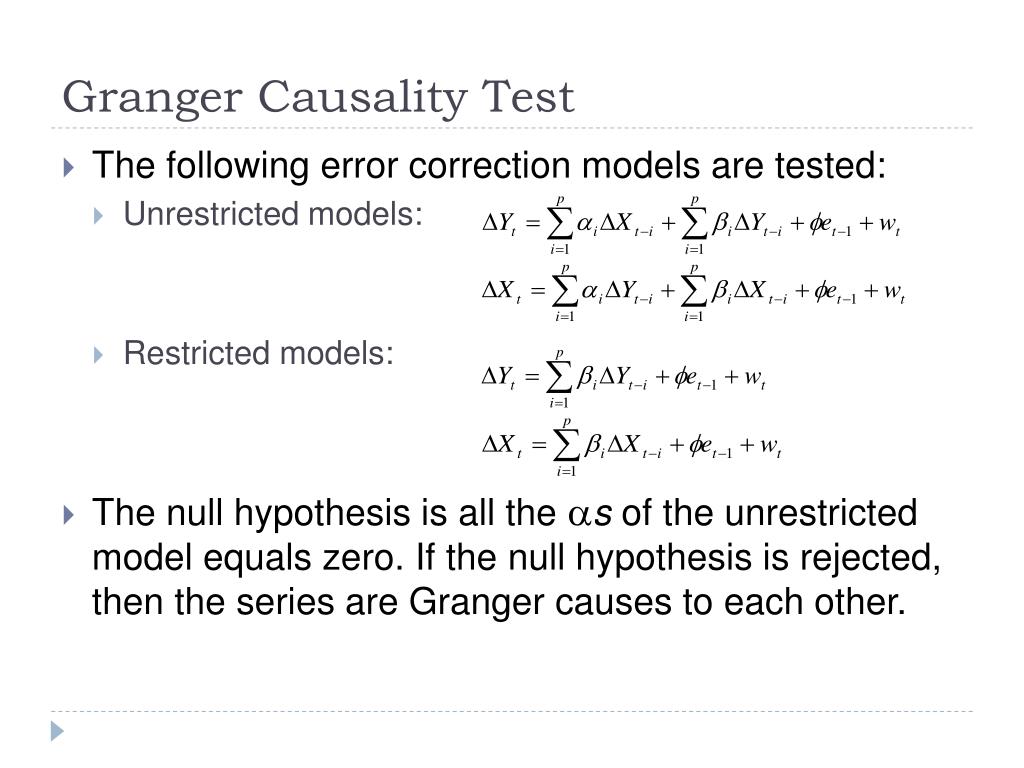Click the triangle bullet before 'The following error'
This screenshot has height=768, width=1024.
point(69,167)
